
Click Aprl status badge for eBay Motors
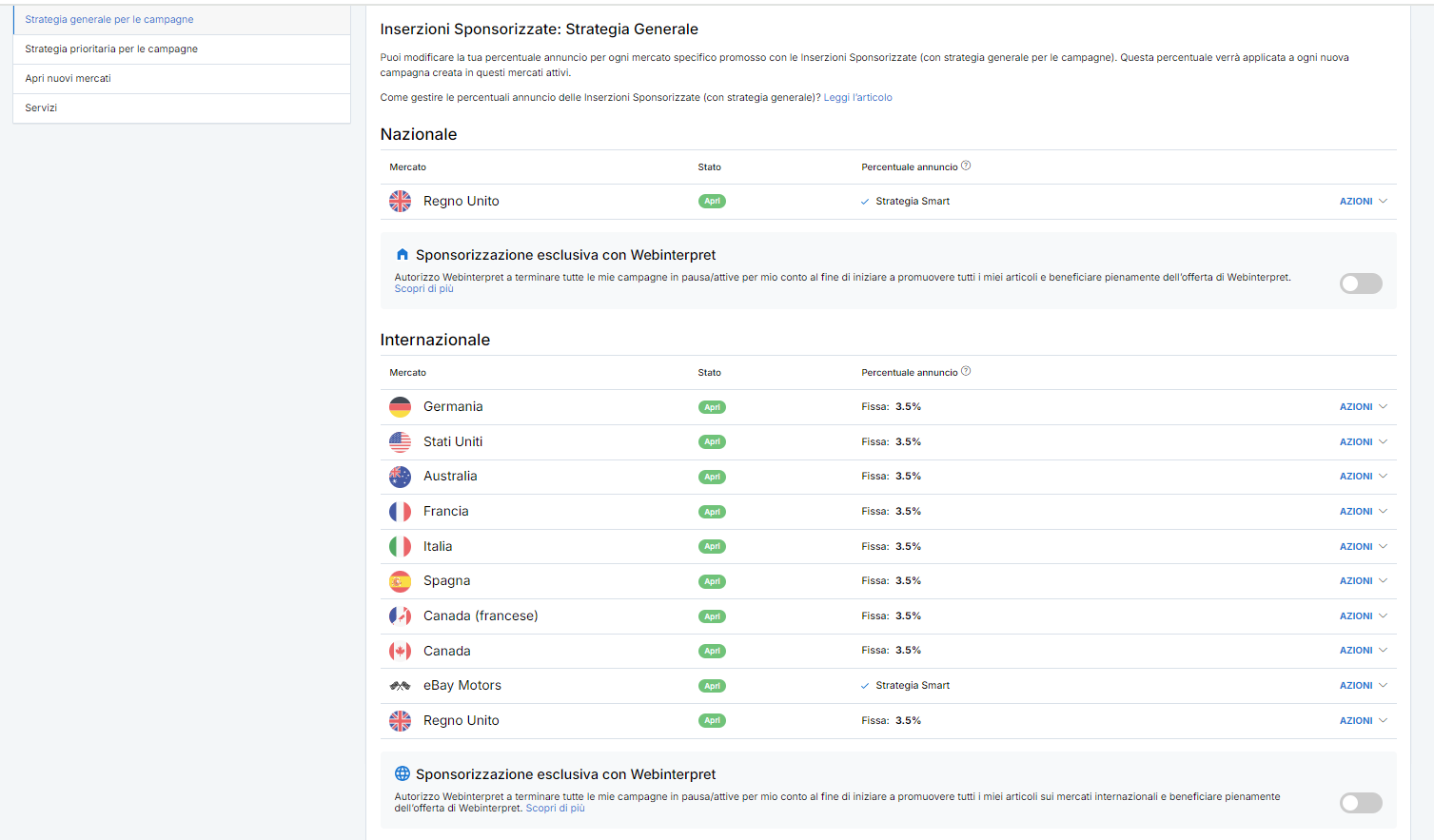click(x=712, y=686)
